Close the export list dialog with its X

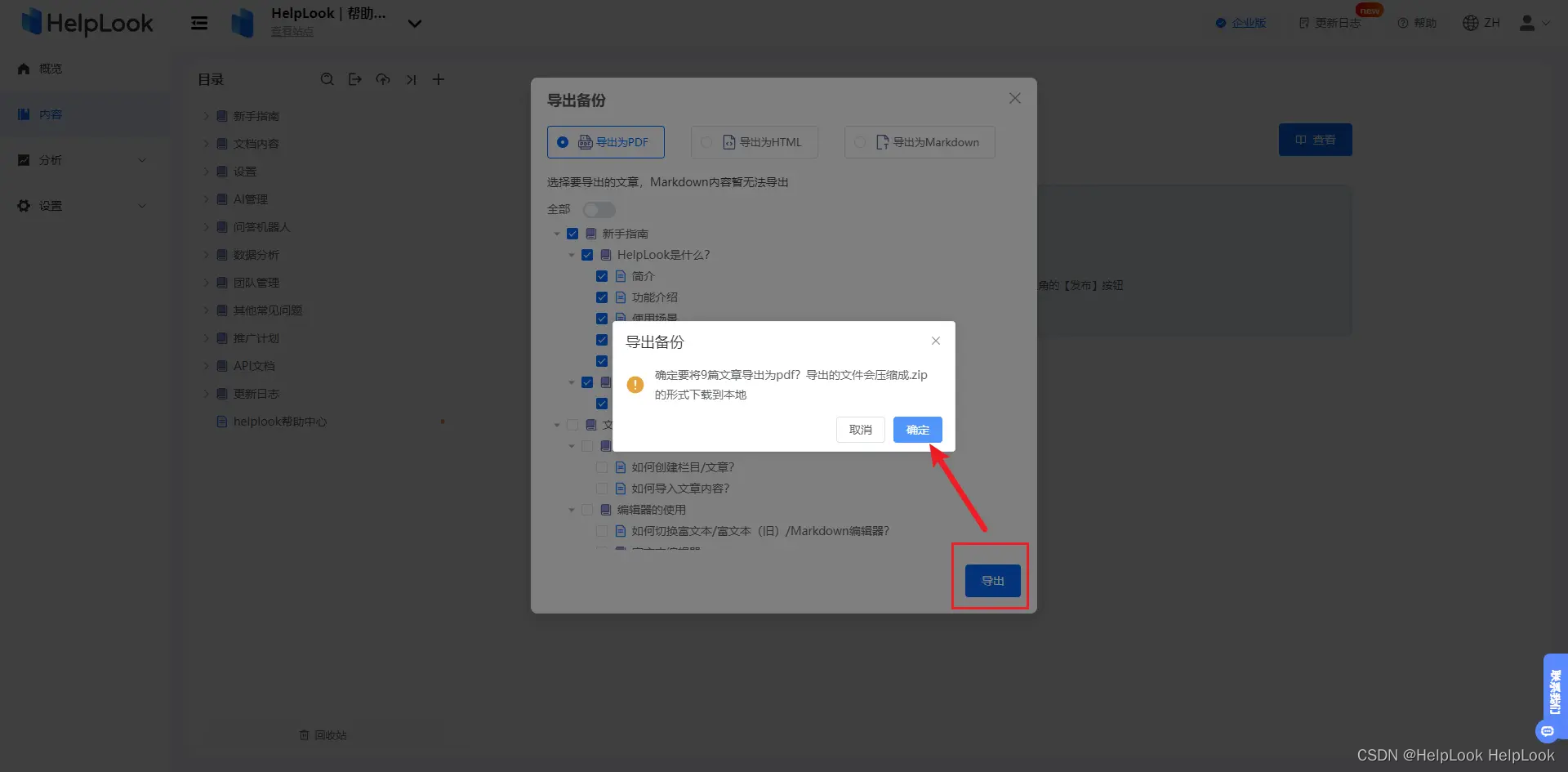tap(1015, 98)
